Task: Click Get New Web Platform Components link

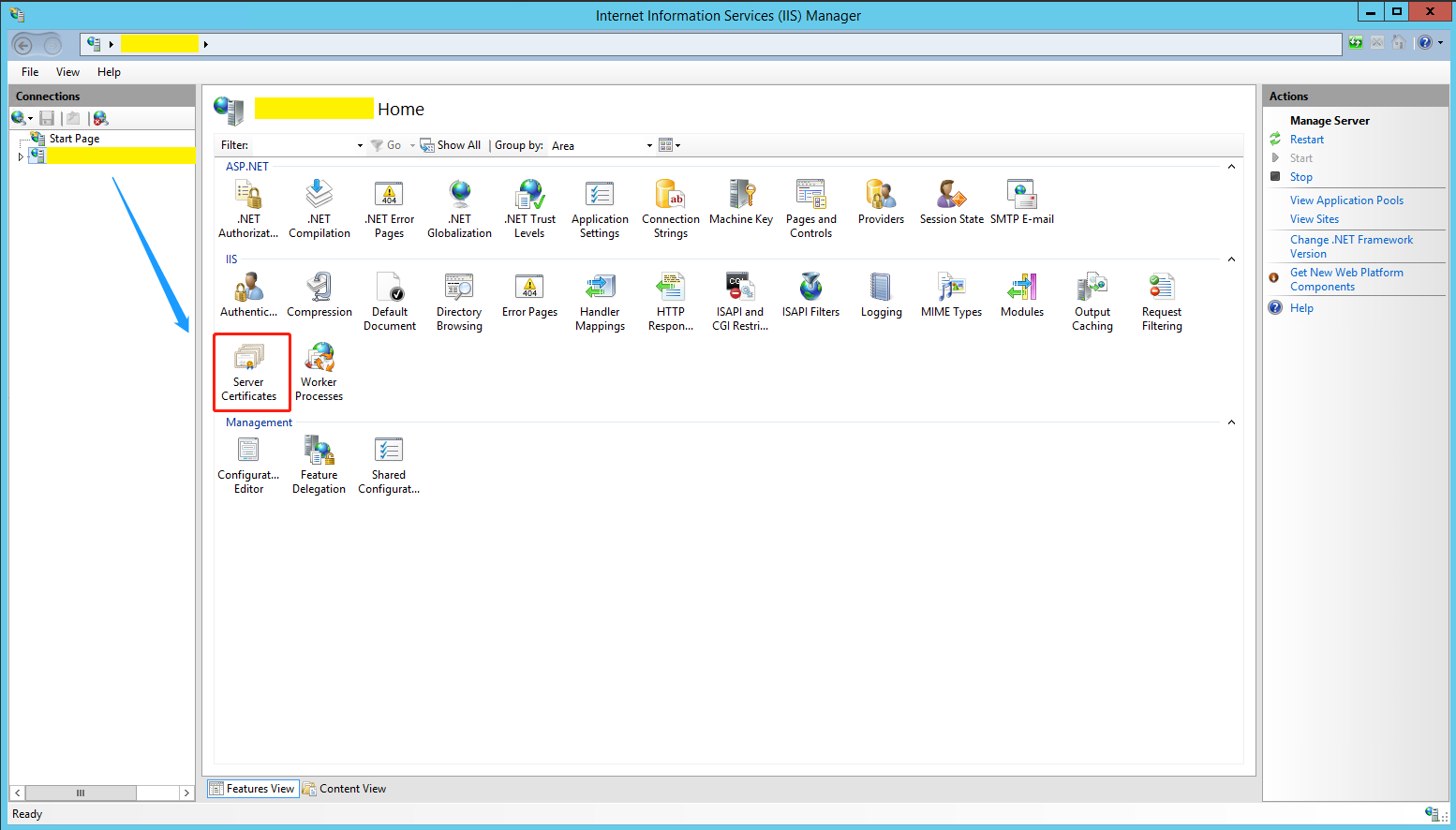Action: 1346,279
